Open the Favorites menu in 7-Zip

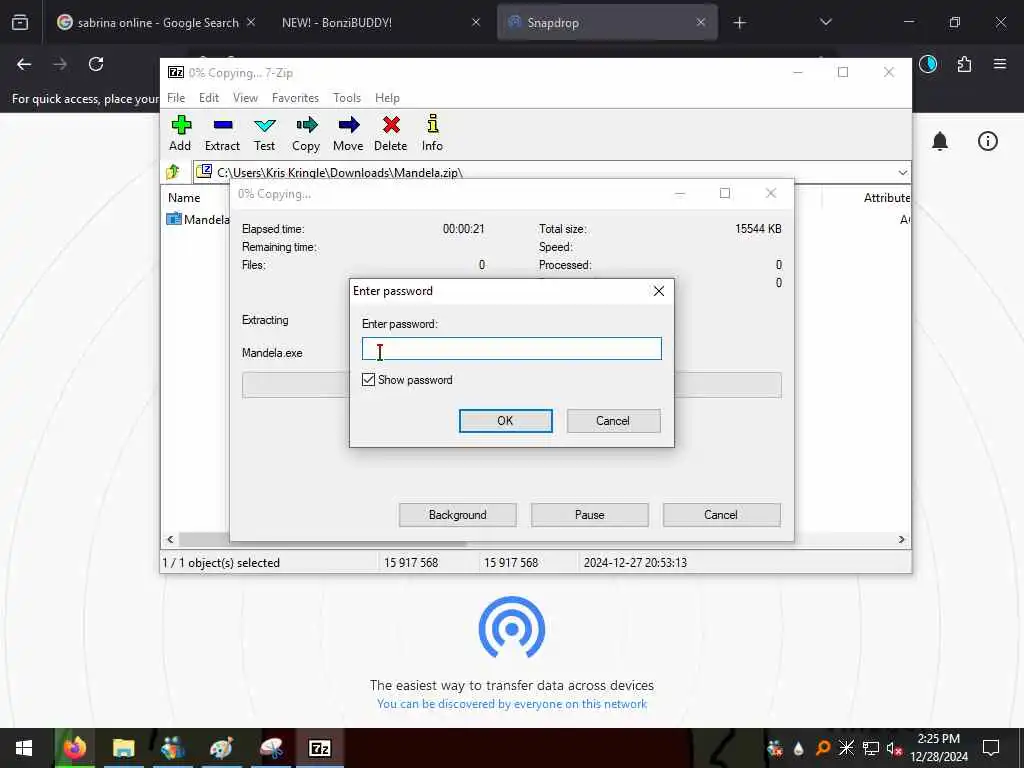click(295, 98)
